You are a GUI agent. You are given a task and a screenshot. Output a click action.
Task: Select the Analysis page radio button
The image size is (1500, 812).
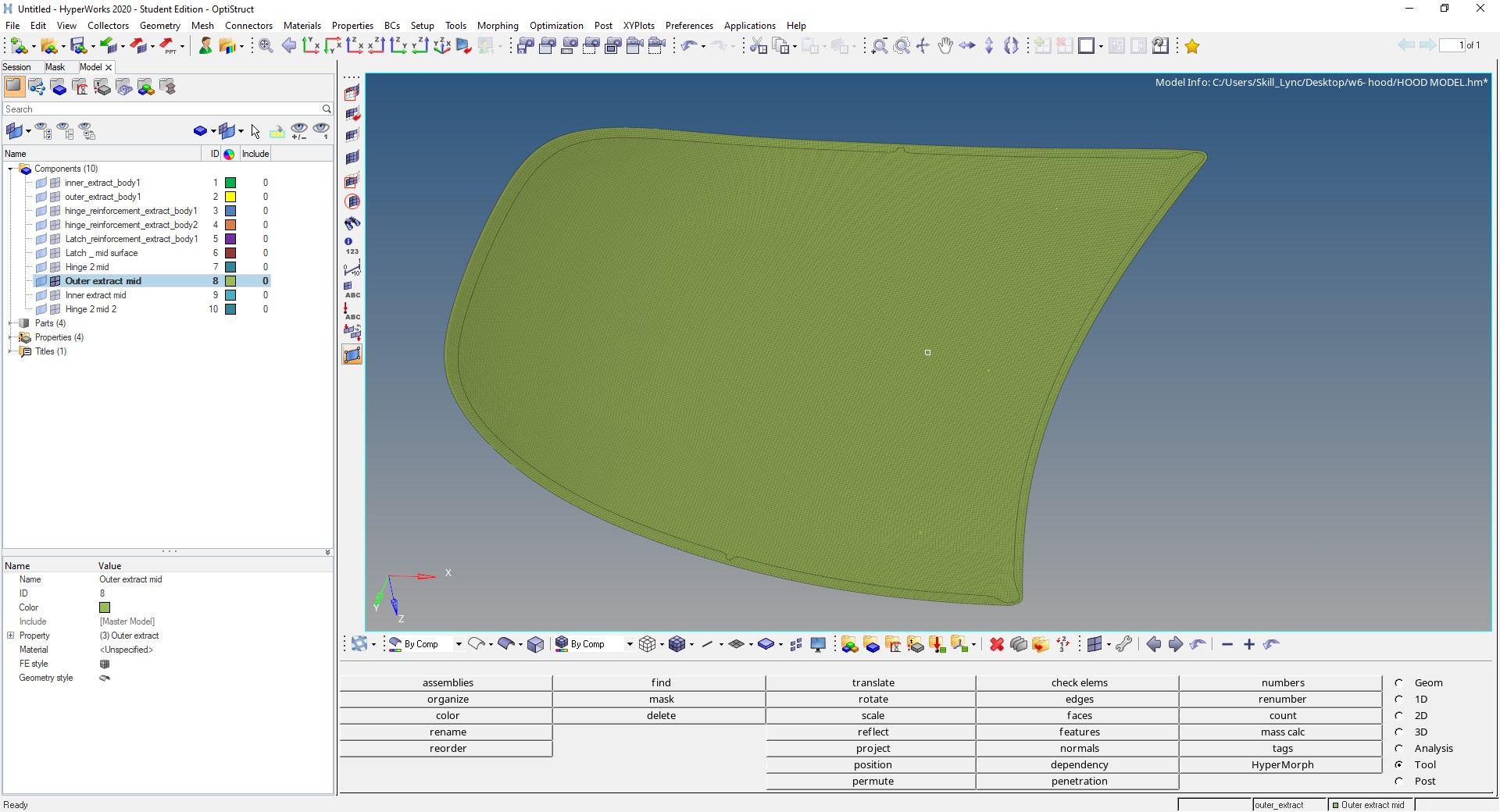point(1399,748)
